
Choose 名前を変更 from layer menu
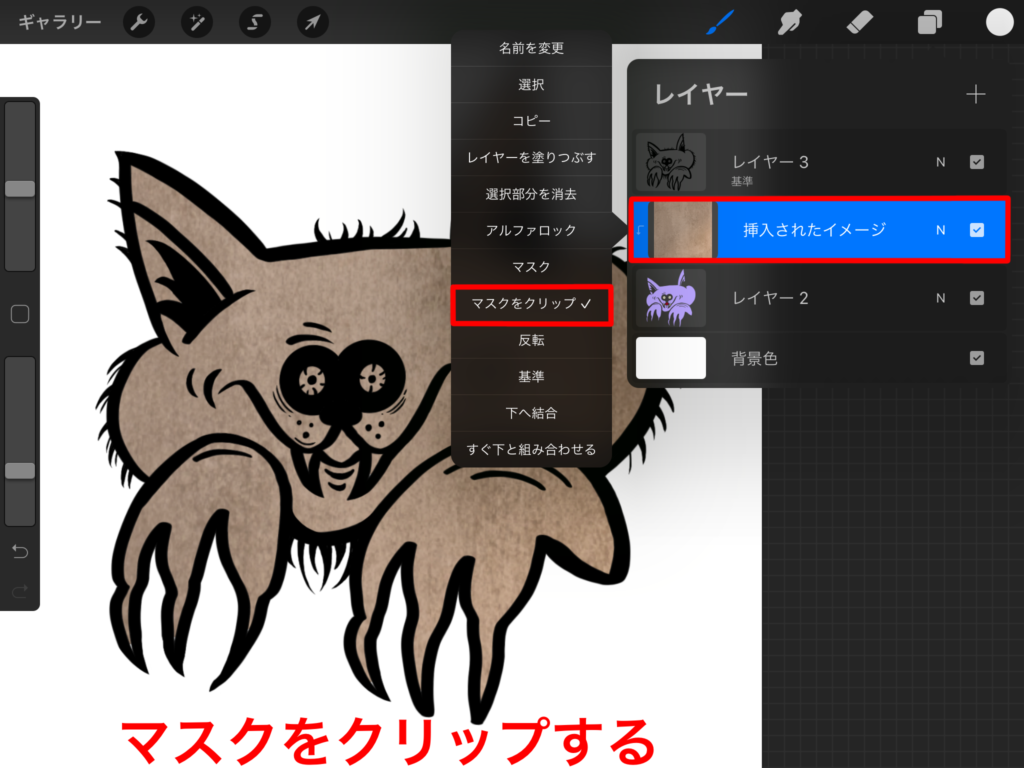tap(531, 48)
